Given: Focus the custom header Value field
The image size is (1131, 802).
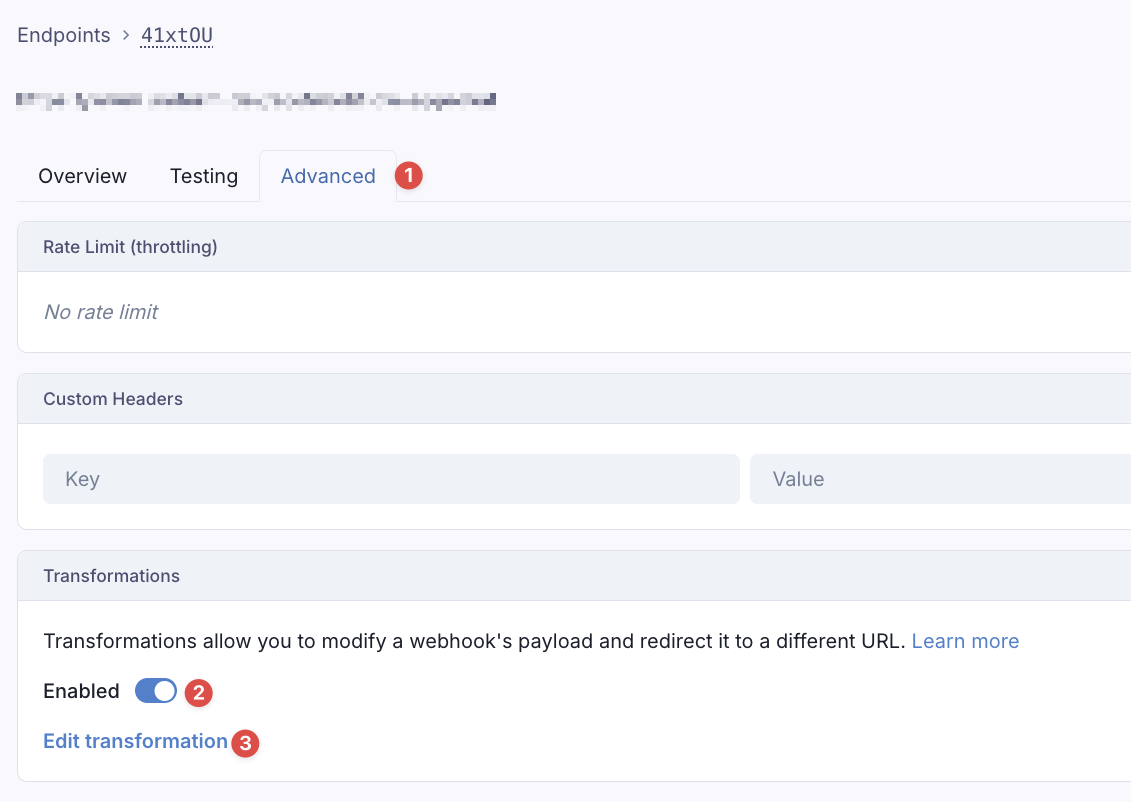Looking at the screenshot, I should pos(940,479).
